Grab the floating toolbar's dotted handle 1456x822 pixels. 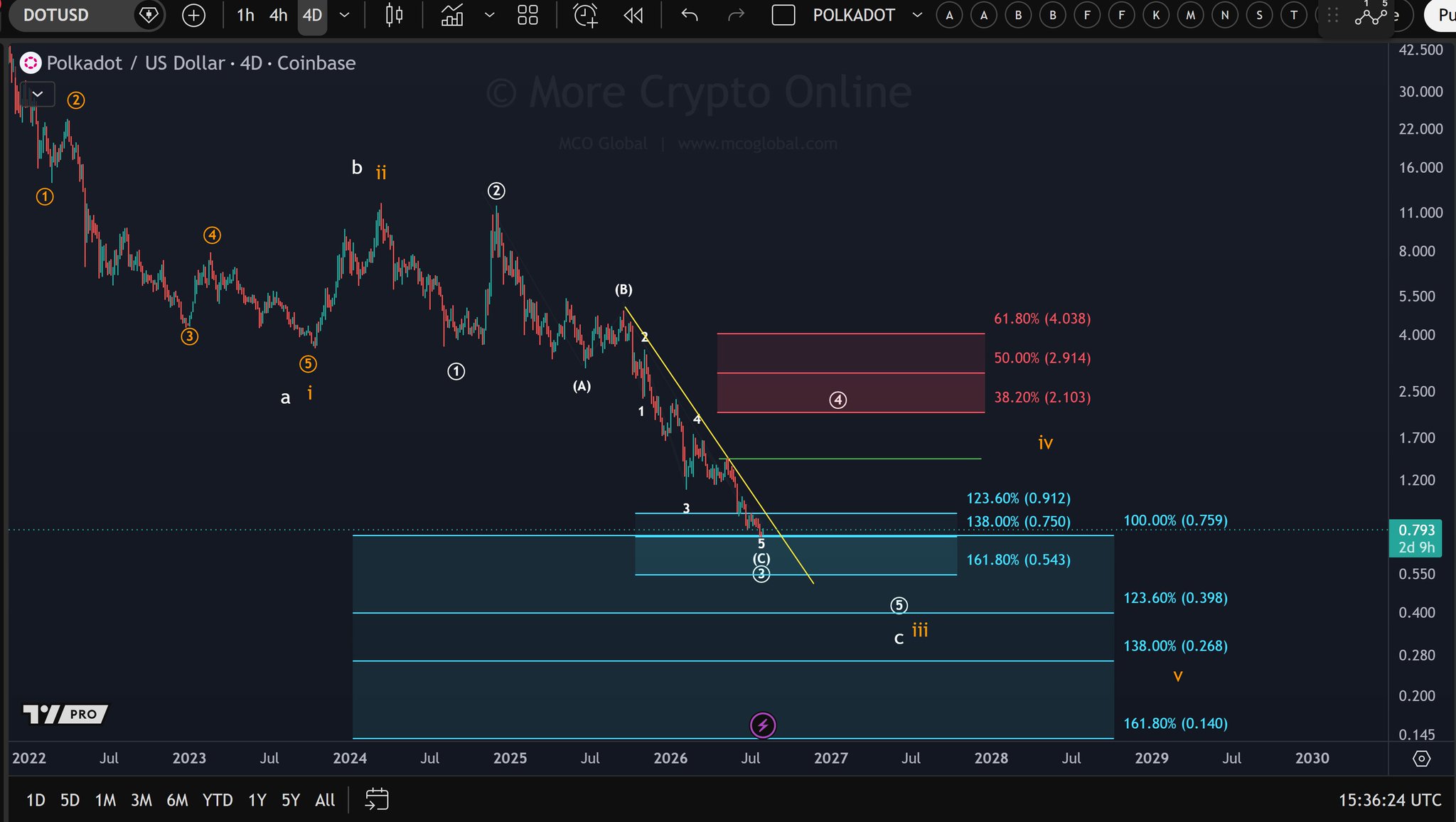coord(1333,15)
